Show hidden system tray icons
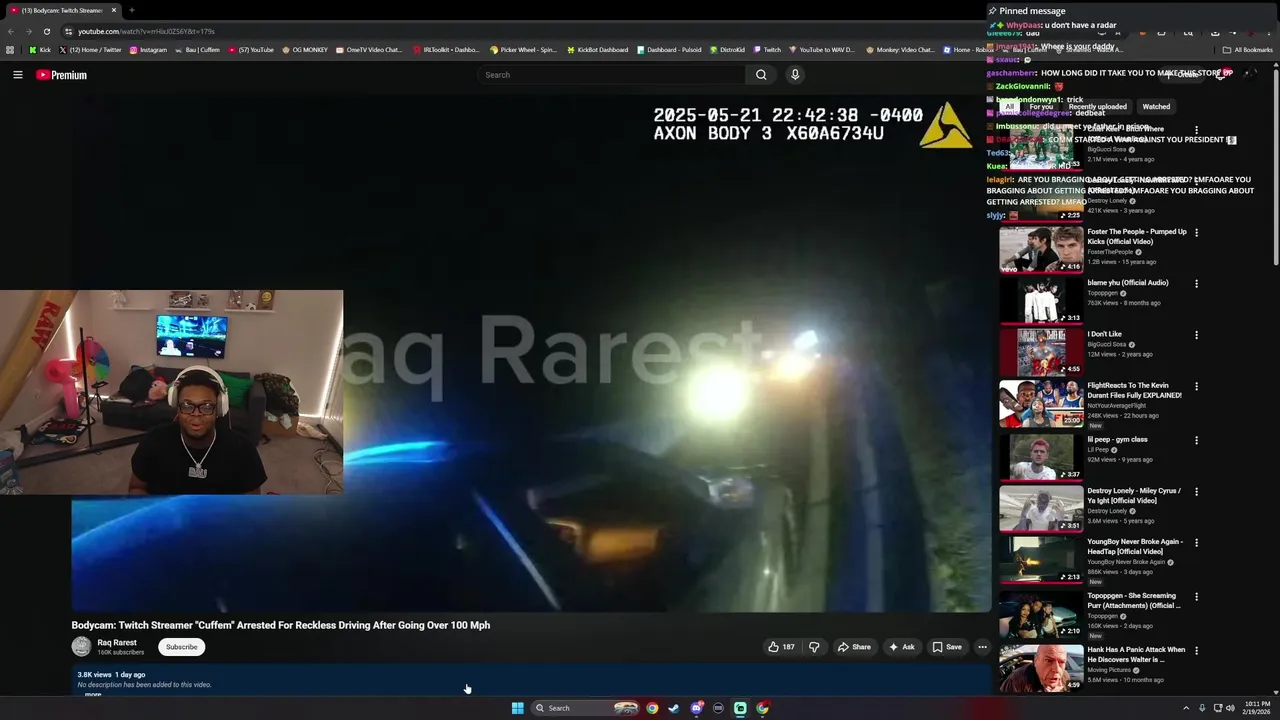 pos(1186,708)
